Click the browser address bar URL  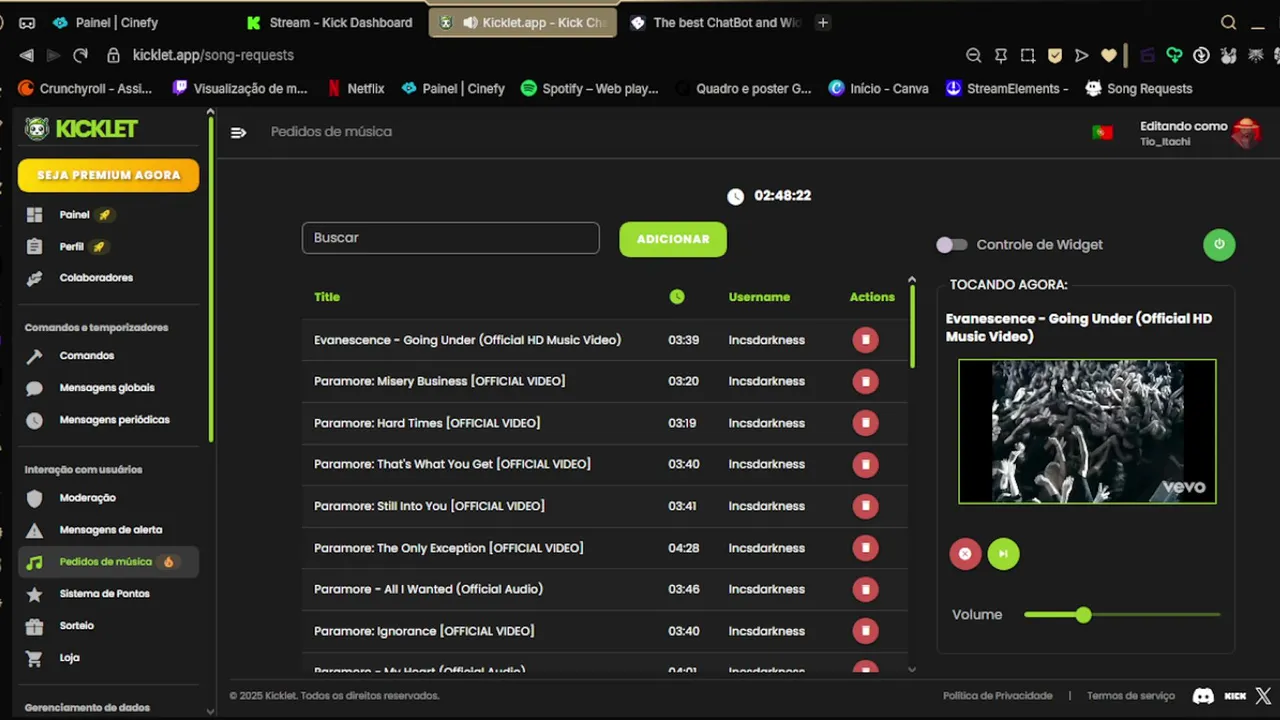coord(213,55)
